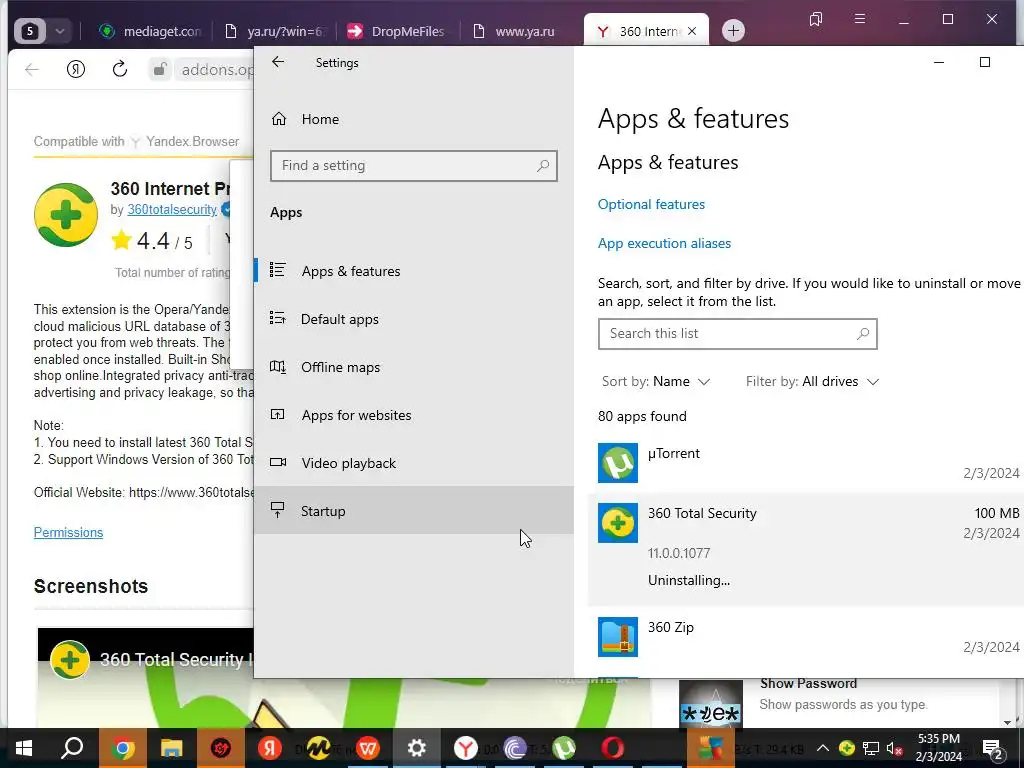Open Show Password extension link

click(x=808, y=684)
